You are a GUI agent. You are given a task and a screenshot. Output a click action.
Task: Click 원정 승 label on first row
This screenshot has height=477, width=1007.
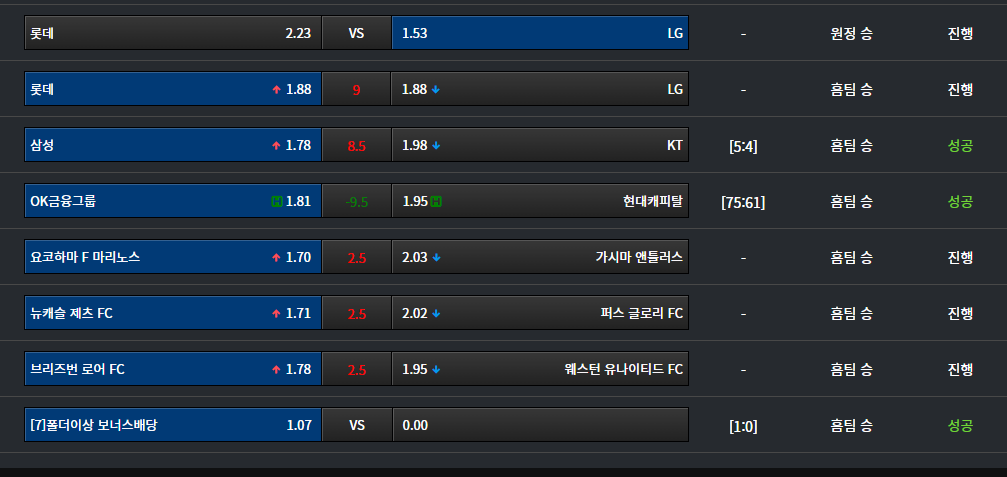[852, 33]
